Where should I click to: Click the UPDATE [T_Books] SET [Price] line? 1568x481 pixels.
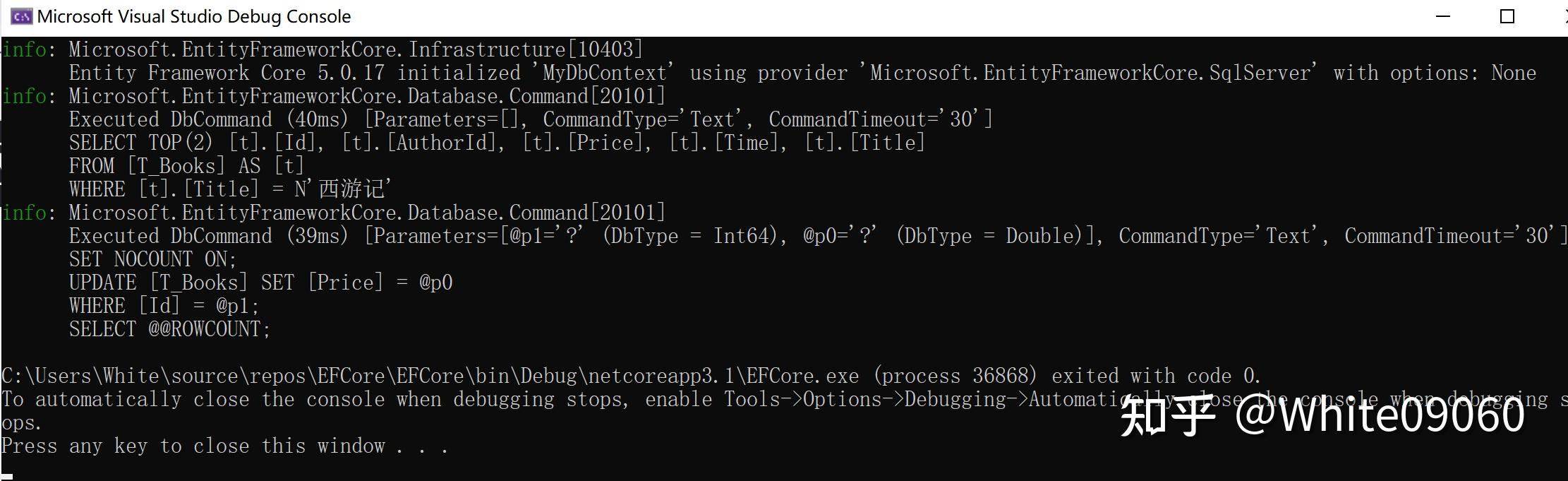point(261,282)
